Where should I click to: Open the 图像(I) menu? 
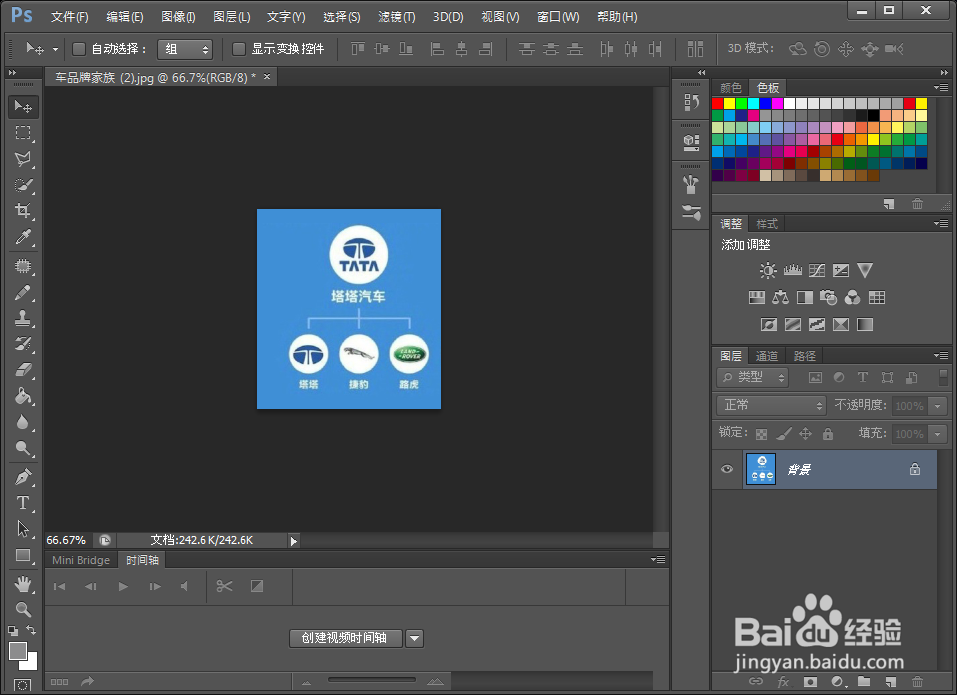(178, 17)
